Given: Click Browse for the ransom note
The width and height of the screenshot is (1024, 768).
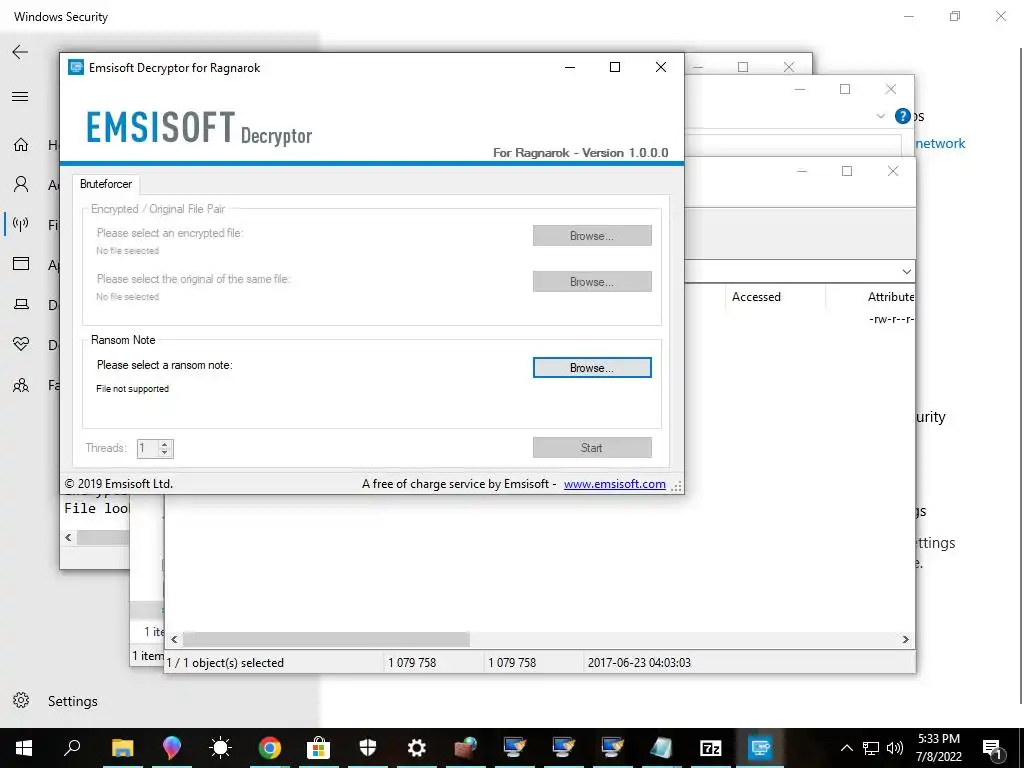Looking at the screenshot, I should 592,368.
